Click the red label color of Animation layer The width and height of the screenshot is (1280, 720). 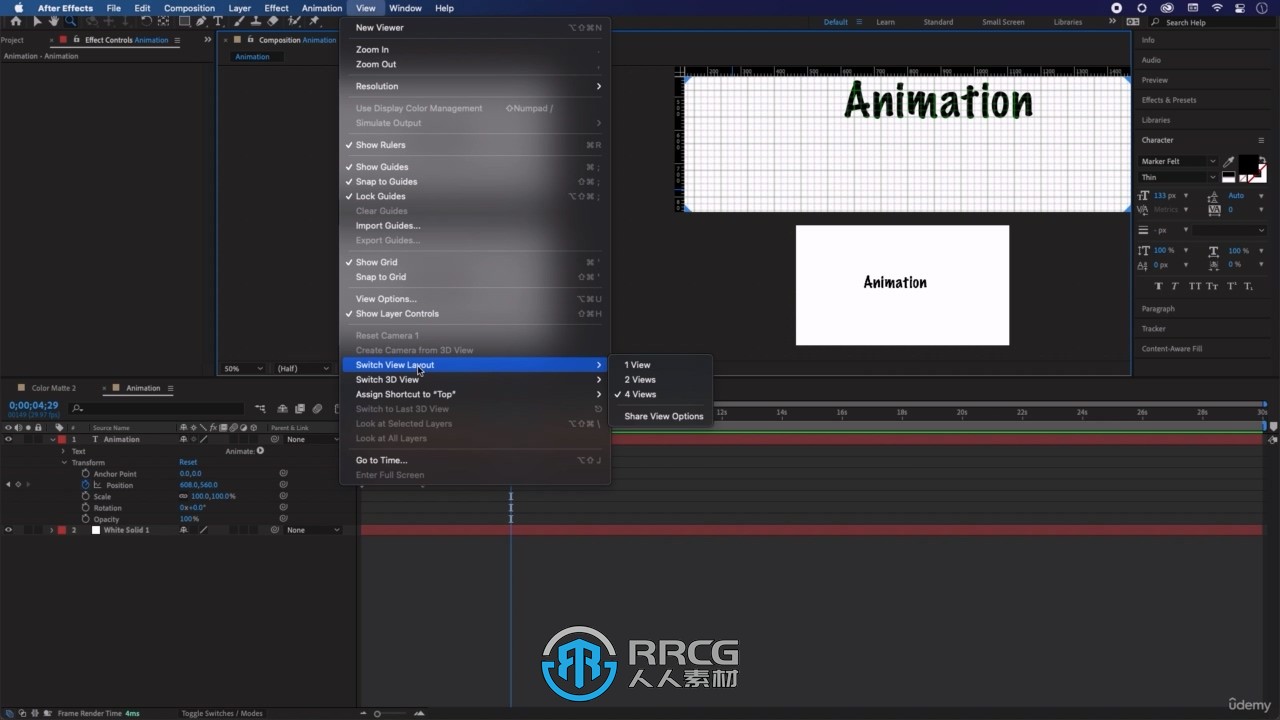point(61,439)
